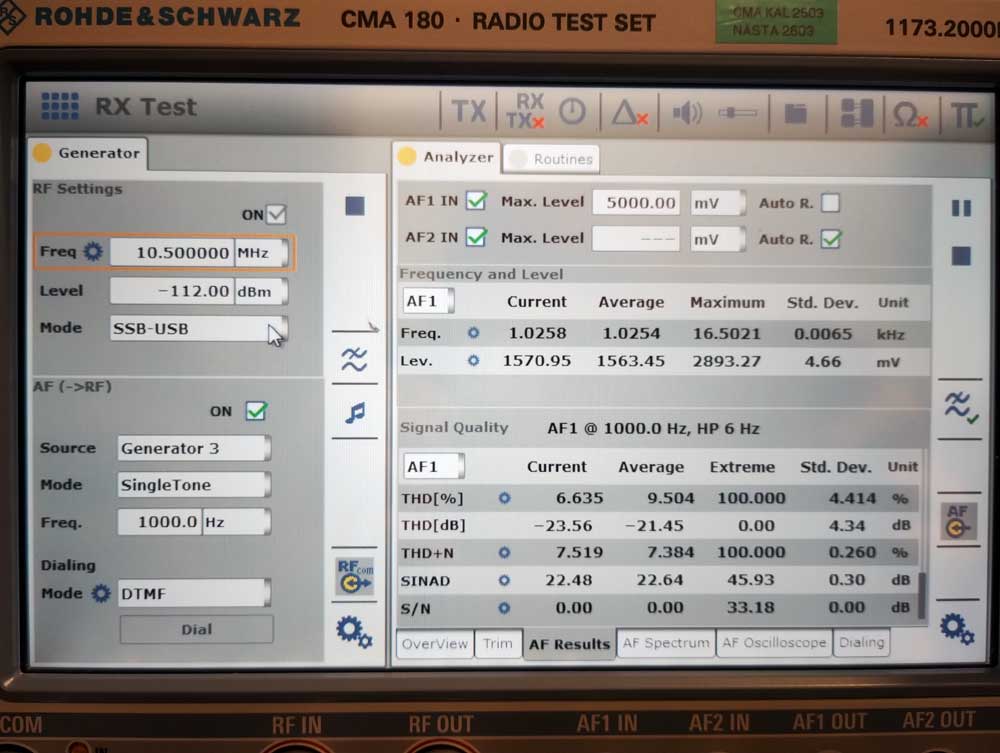Viewport: 1000px width, 753px height.
Task: Open the generator settings gear icon
Action: (x=354, y=631)
